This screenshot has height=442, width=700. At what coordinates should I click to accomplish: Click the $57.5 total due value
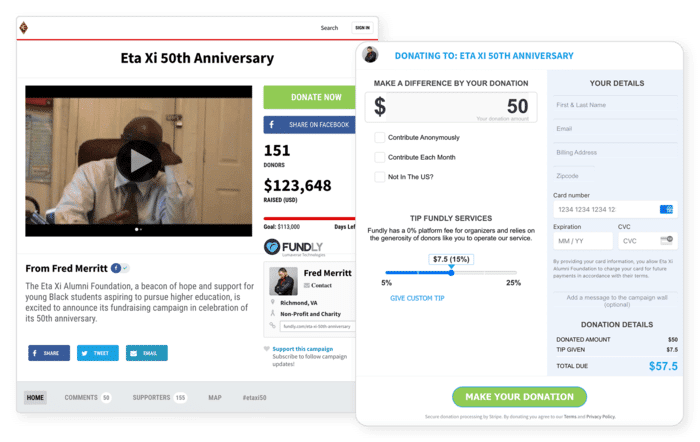[x=663, y=366]
